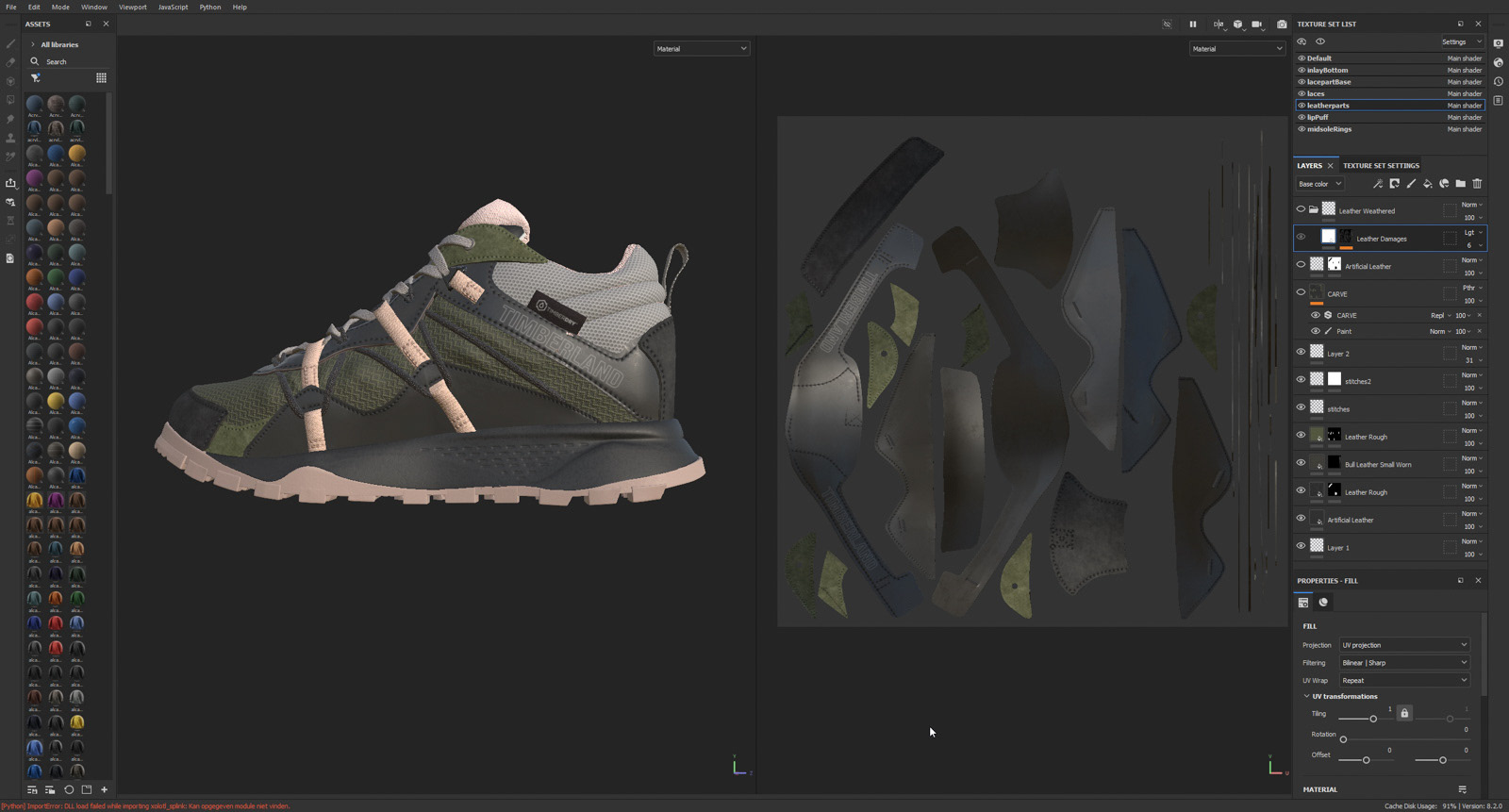Open the Bilinear | Sharp filtering dropdown
This screenshot has width=1509, height=812.
click(1404, 663)
